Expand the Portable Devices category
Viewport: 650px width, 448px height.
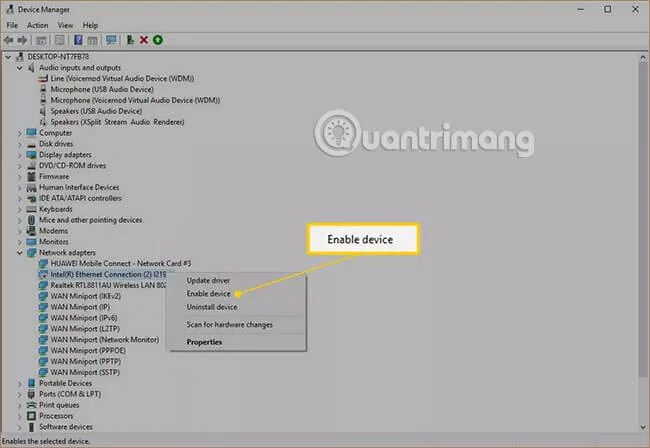pos(19,383)
